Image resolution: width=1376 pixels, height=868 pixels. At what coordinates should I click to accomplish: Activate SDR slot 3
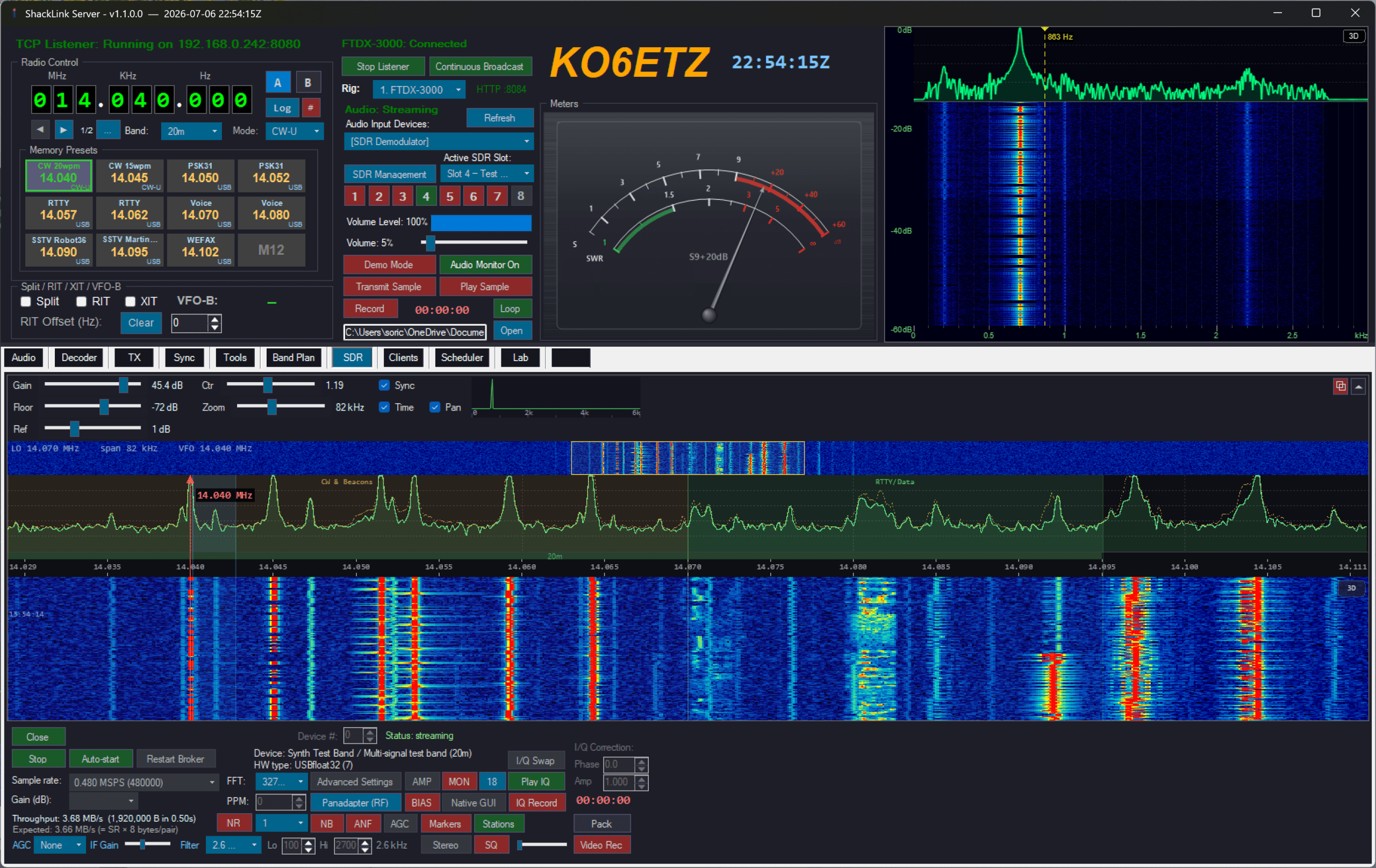coord(402,197)
